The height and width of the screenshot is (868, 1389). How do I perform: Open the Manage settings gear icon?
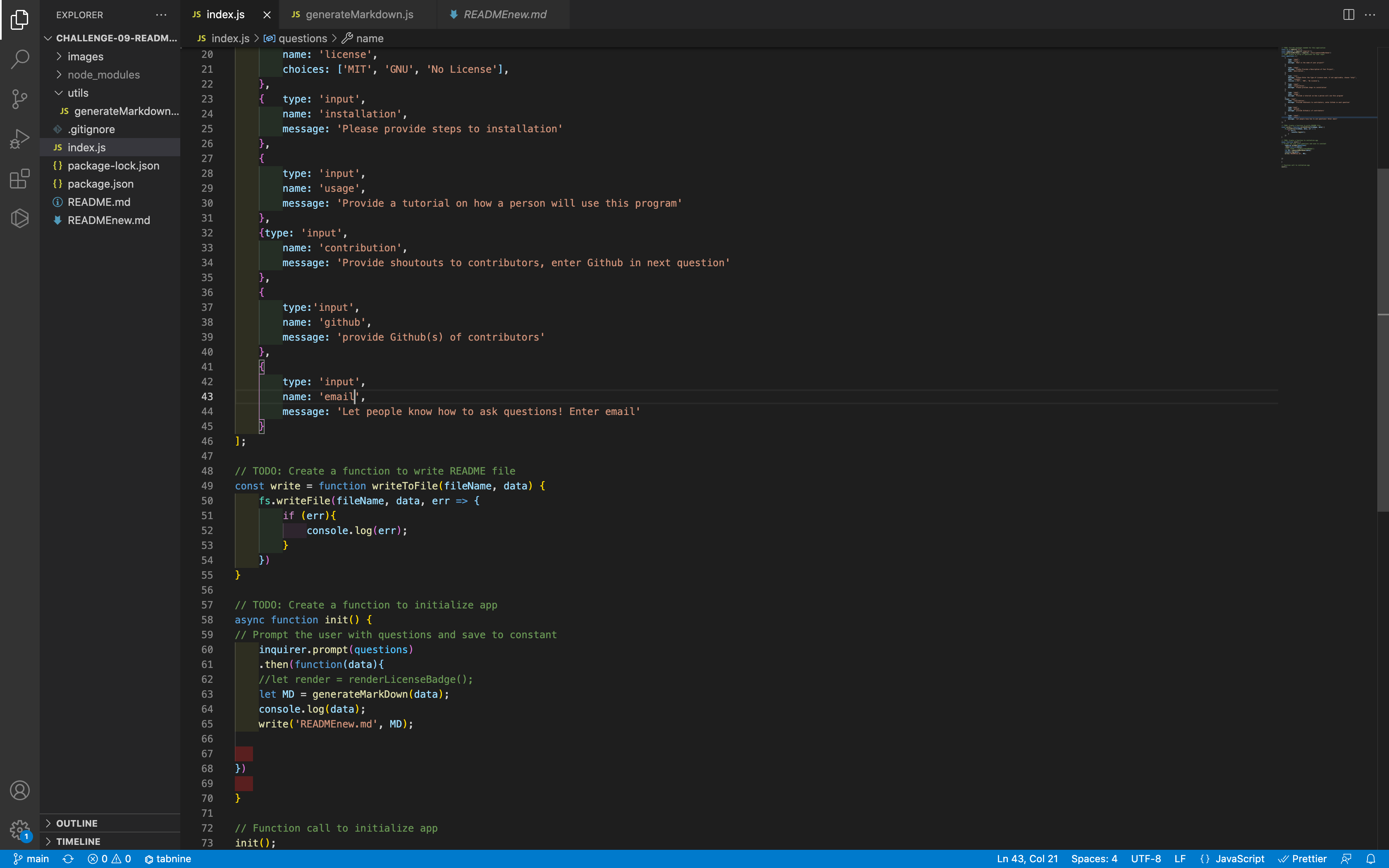pyautogui.click(x=20, y=830)
